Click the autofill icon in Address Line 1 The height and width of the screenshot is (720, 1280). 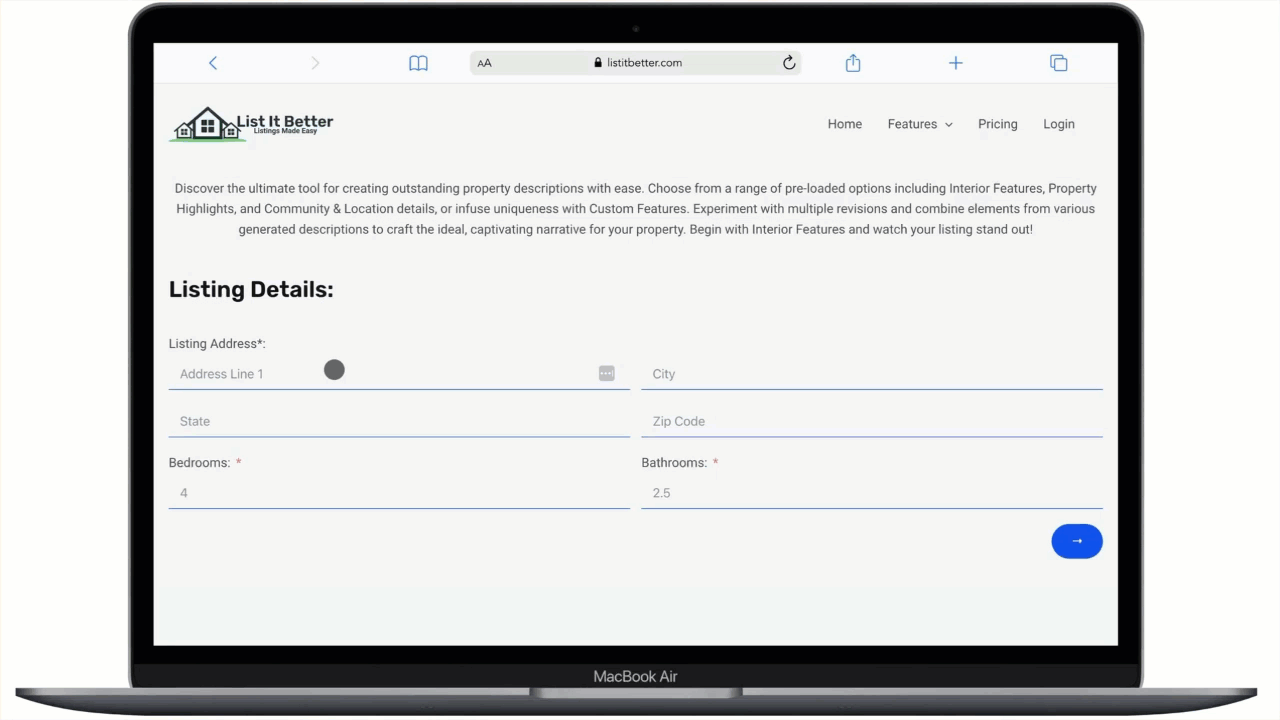(606, 373)
